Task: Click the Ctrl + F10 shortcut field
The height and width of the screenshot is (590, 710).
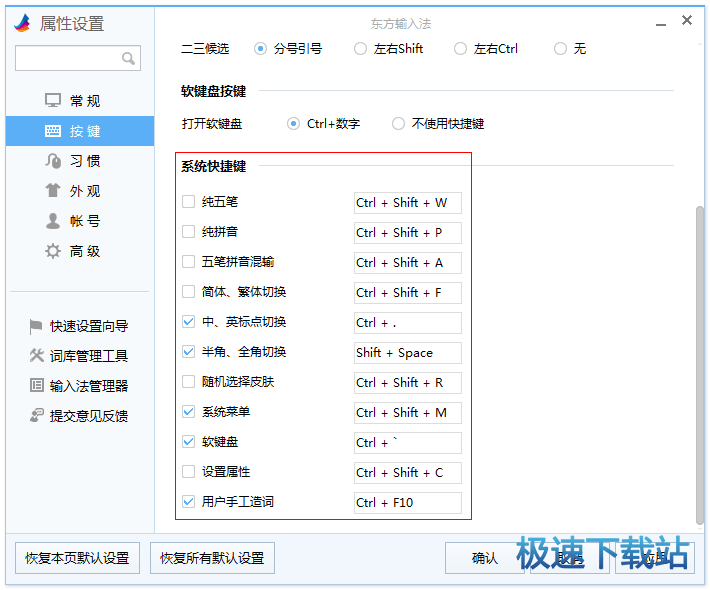Action: [408, 503]
